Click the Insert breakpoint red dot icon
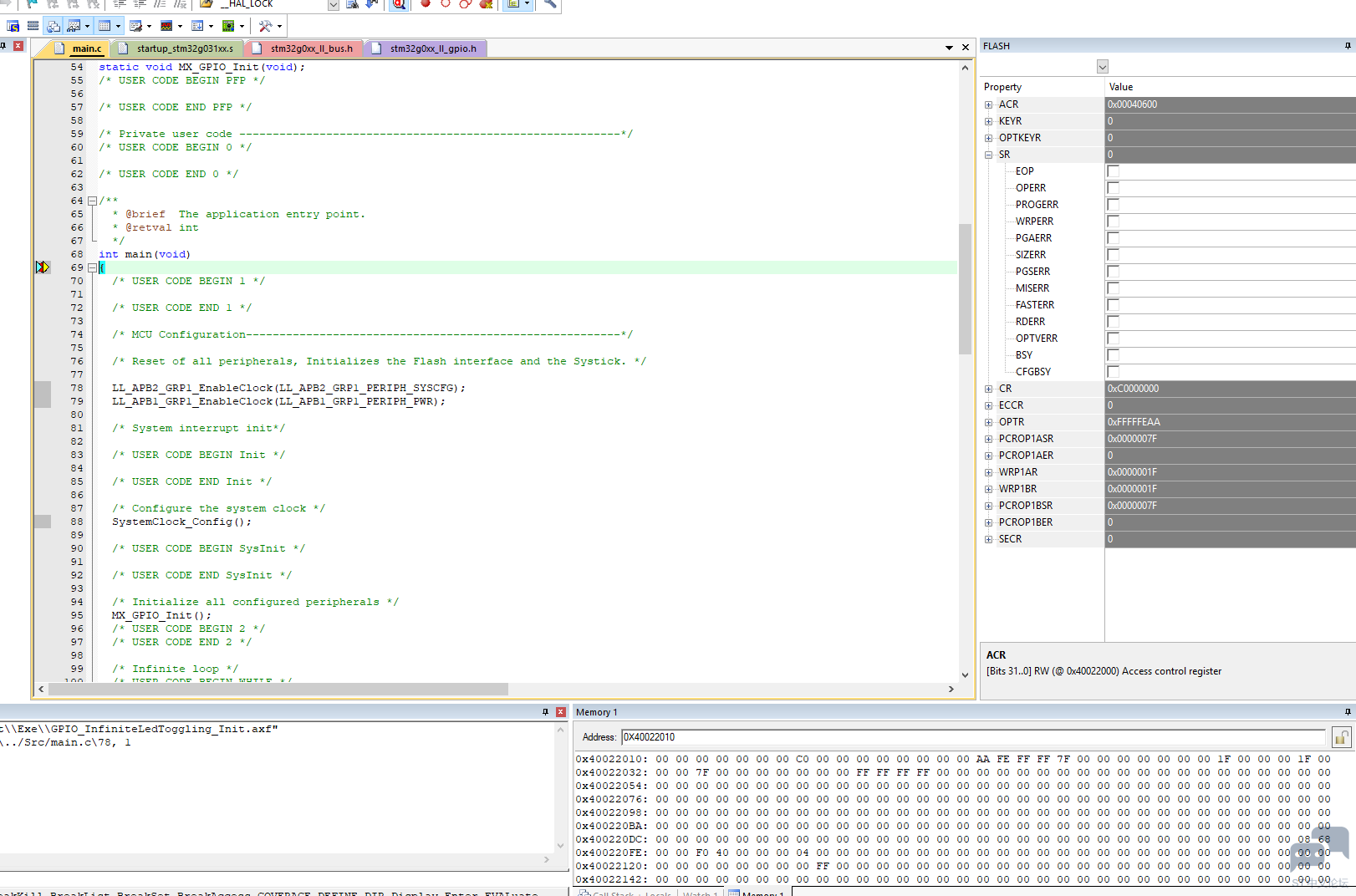The height and width of the screenshot is (896, 1356). [425, 3]
